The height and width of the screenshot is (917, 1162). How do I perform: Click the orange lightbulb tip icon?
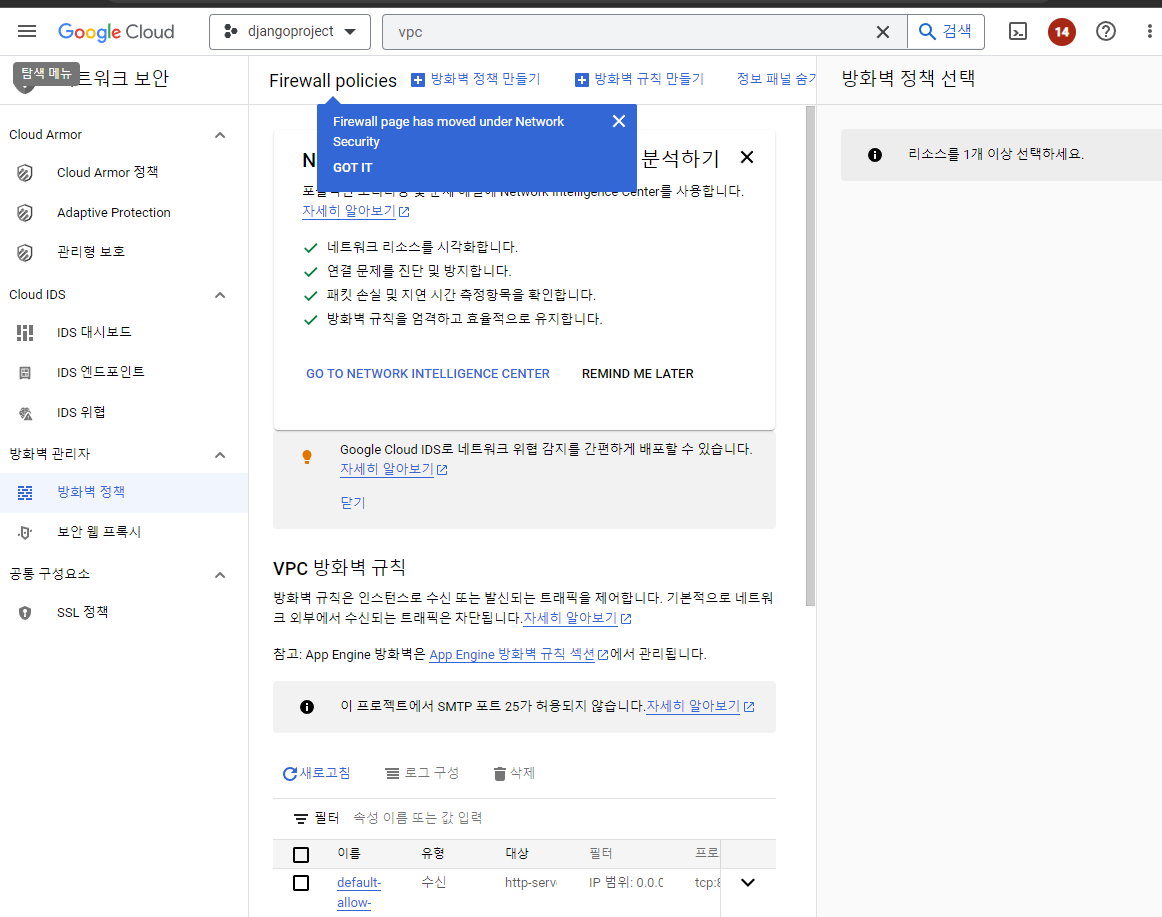(x=307, y=457)
